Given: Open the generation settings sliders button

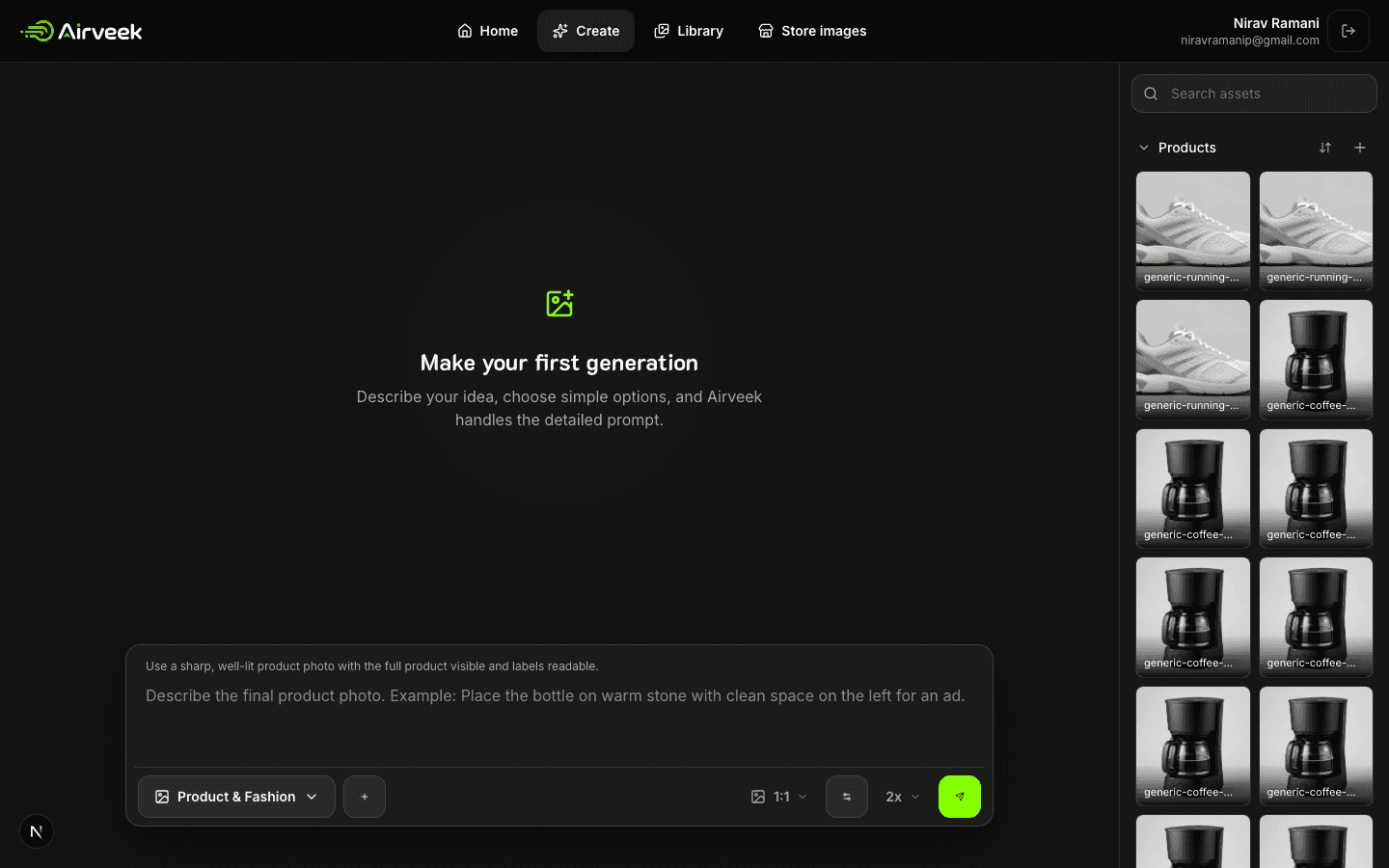Looking at the screenshot, I should point(847,797).
